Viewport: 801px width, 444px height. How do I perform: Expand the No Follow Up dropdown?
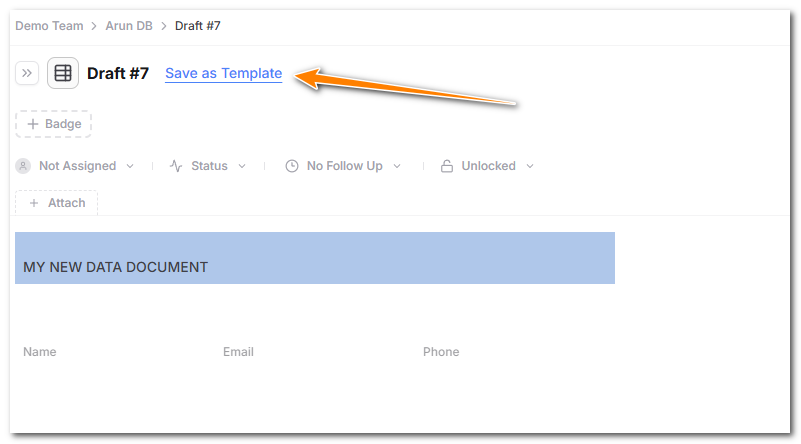click(397, 166)
